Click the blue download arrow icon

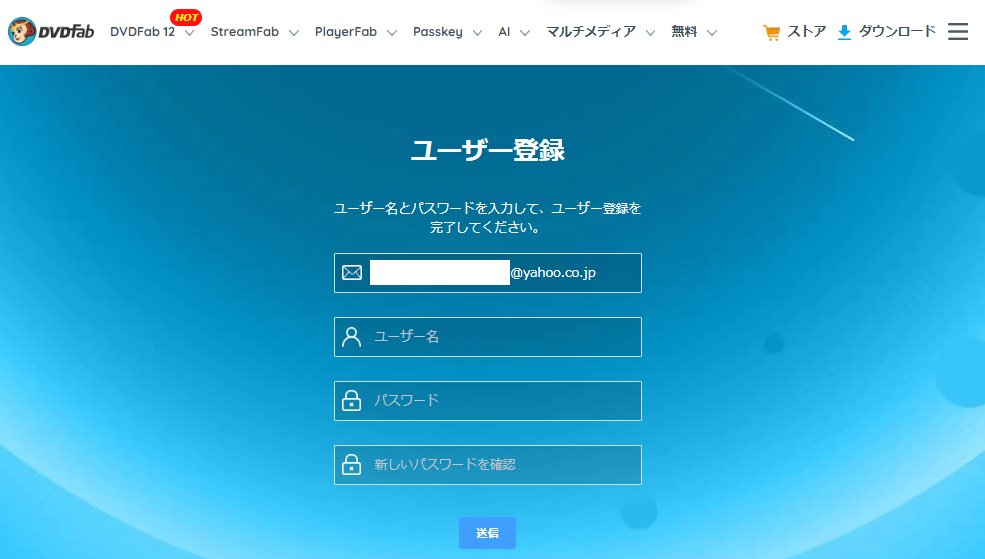pyautogui.click(x=844, y=33)
